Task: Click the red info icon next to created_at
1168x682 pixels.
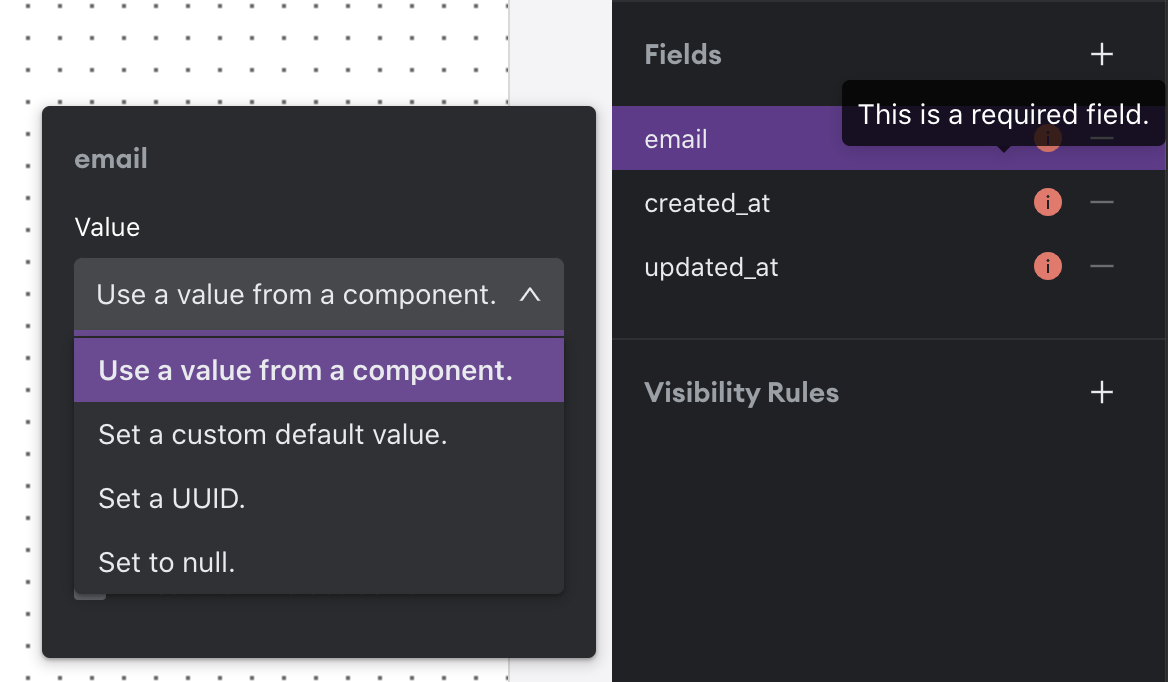Action: click(1047, 202)
